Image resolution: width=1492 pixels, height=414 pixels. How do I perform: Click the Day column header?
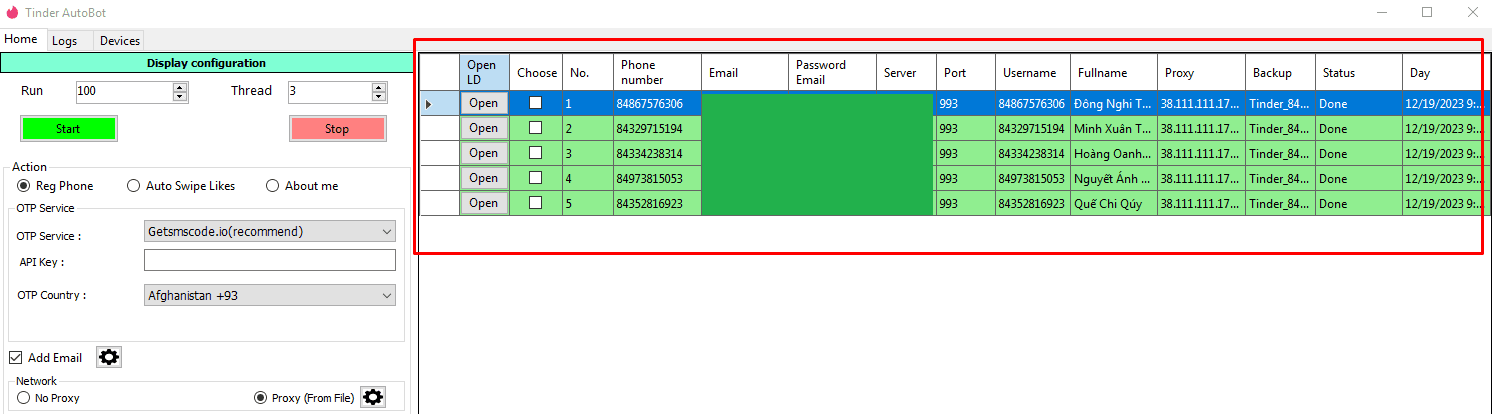tap(1442, 72)
